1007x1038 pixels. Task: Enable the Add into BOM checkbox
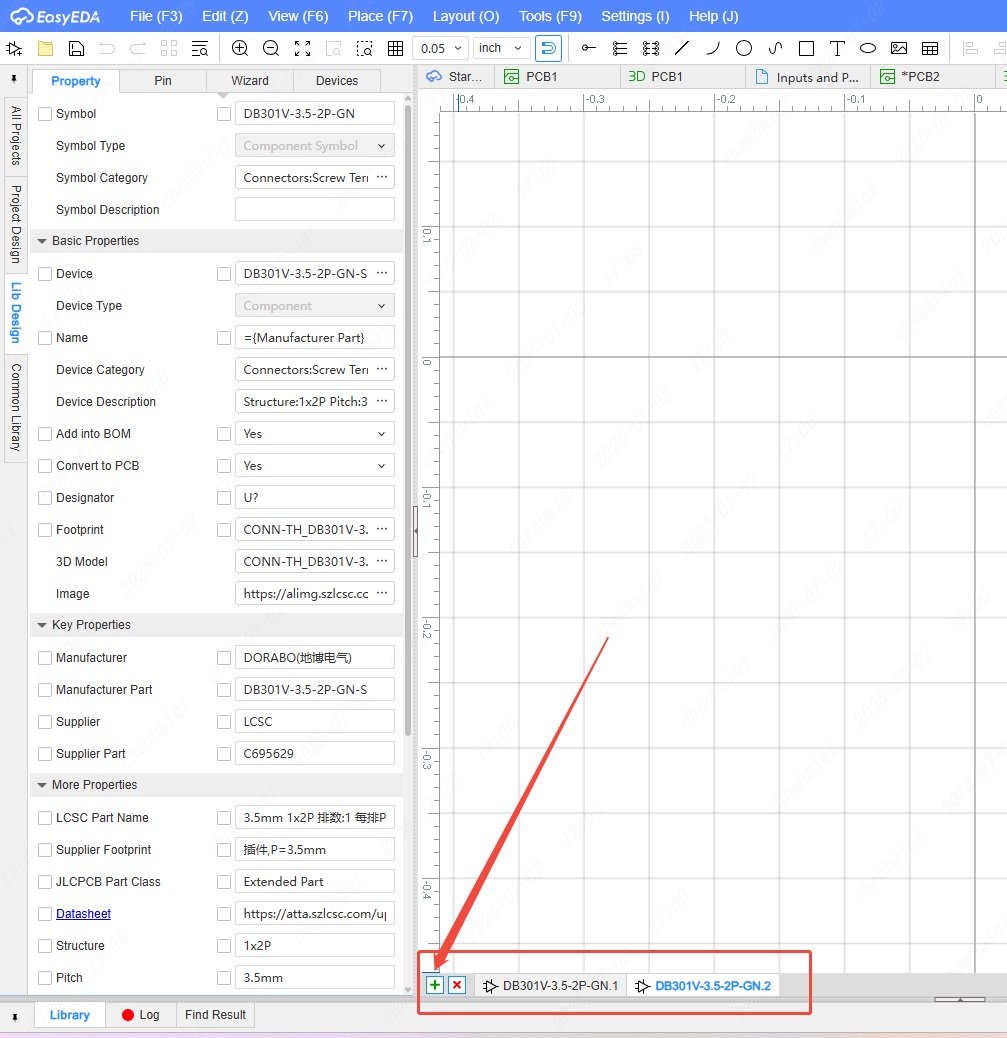(45, 434)
